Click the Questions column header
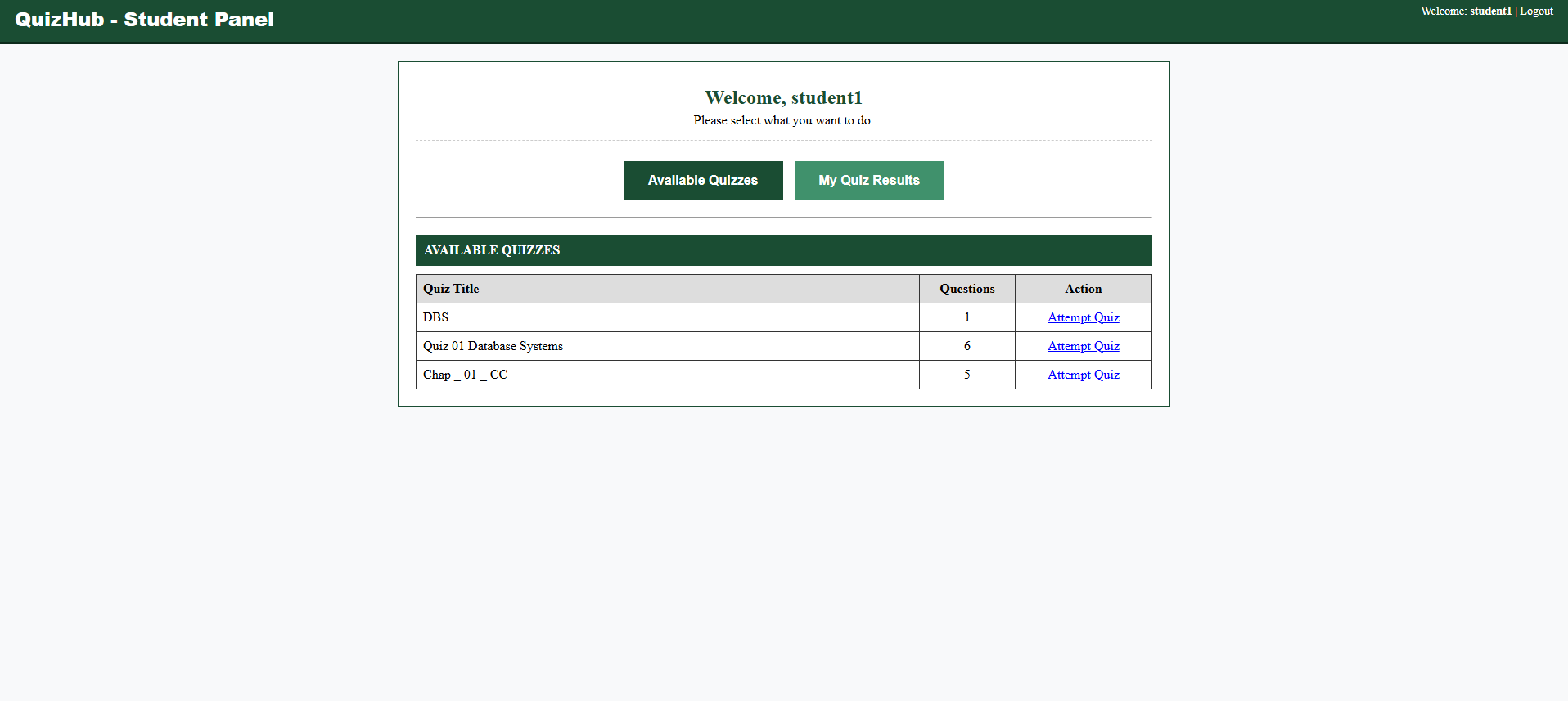 click(967, 289)
